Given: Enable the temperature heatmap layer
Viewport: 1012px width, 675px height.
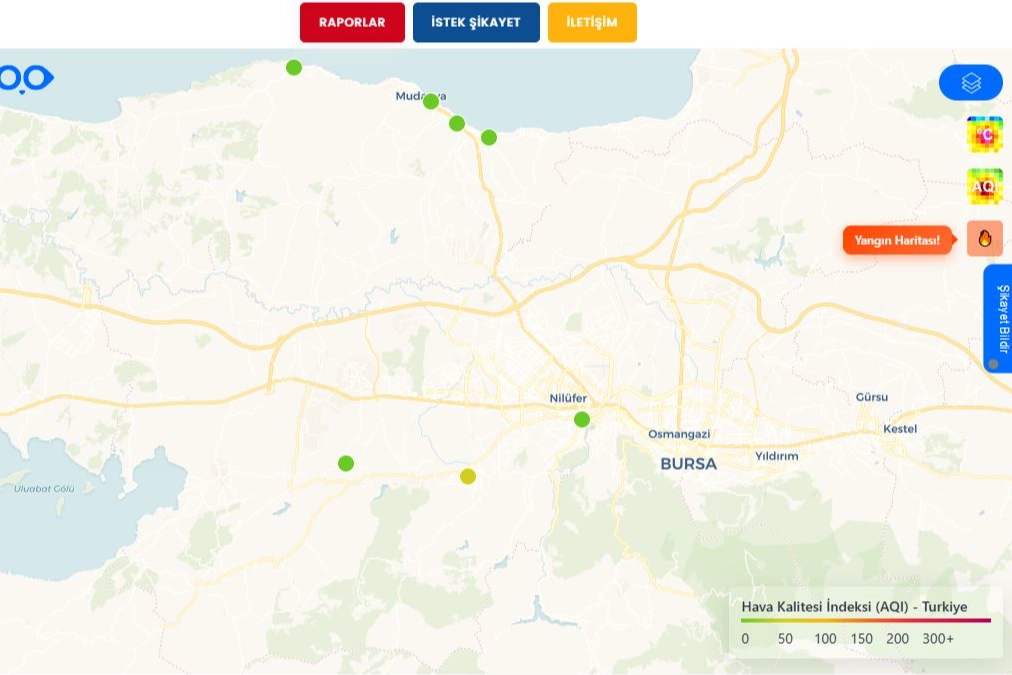Looking at the screenshot, I should [x=984, y=135].
